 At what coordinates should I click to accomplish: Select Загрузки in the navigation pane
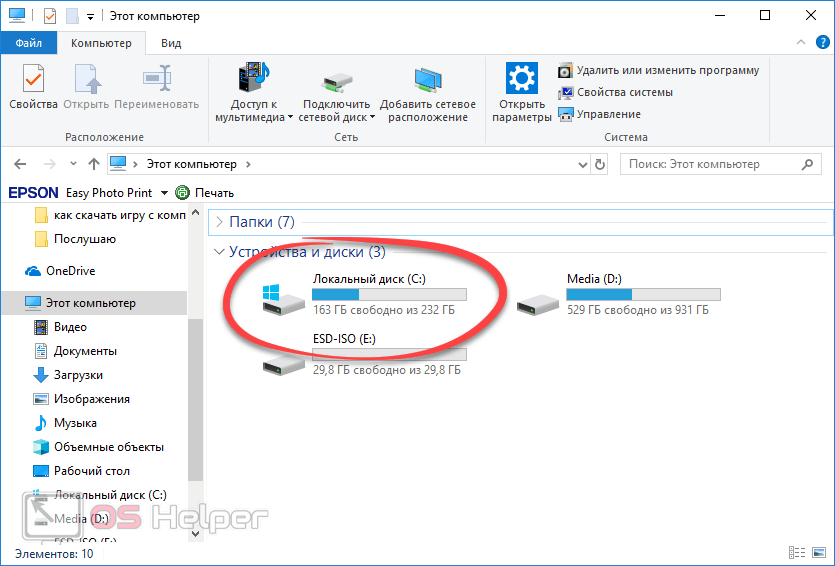click(x=78, y=375)
